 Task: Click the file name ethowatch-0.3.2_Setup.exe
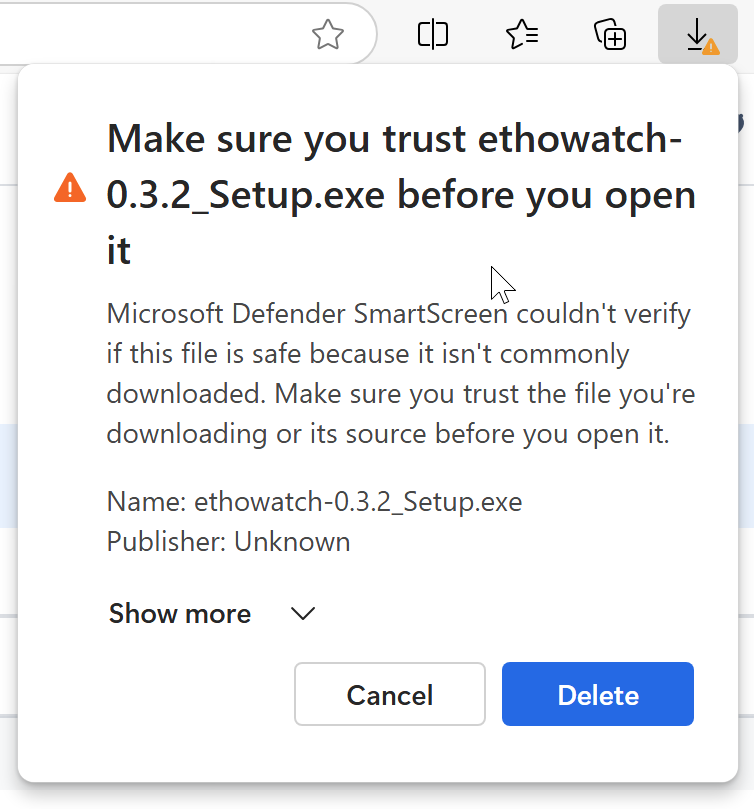[x=314, y=501]
